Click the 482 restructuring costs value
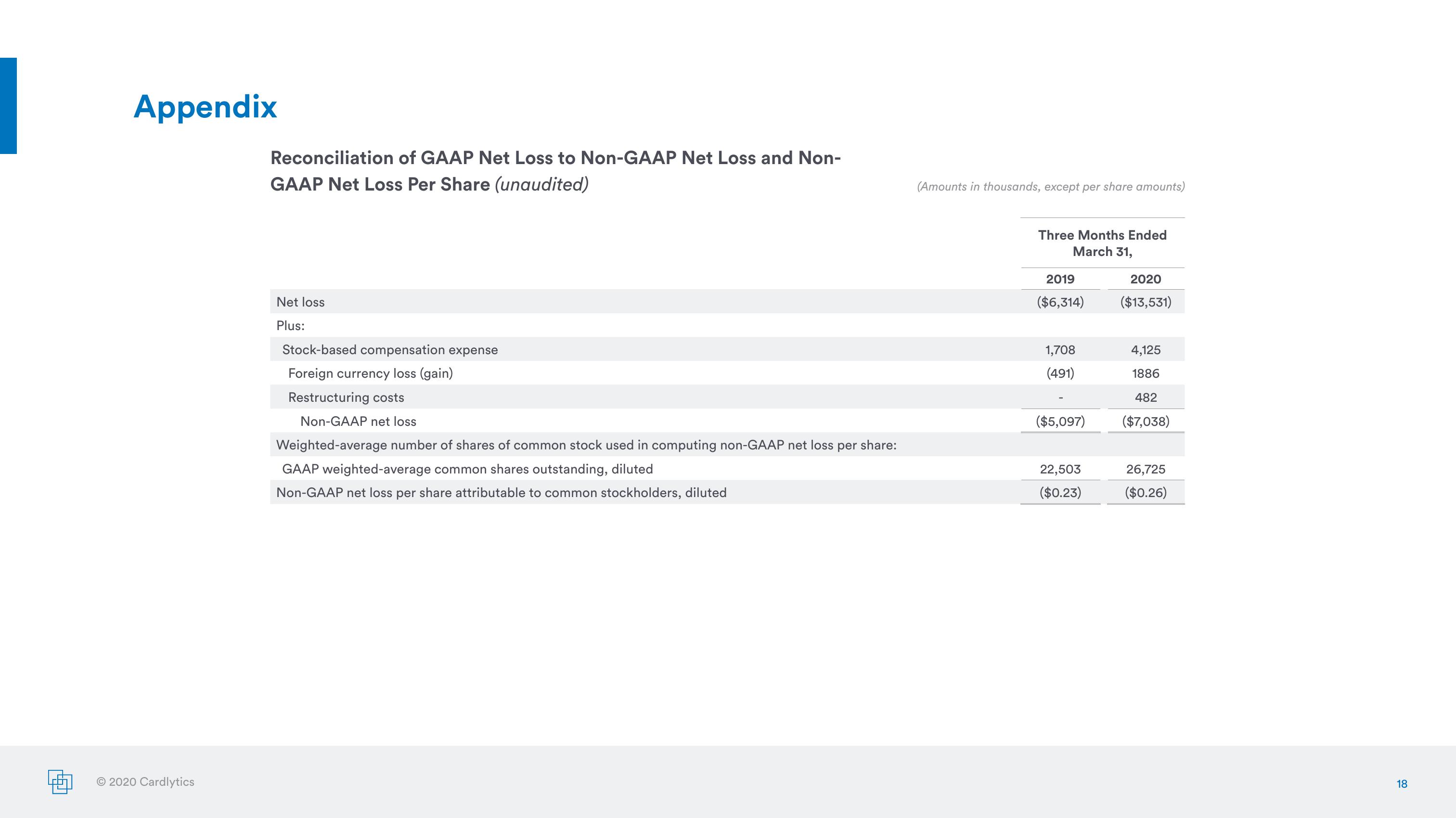Viewport: 1456px width, 818px height. pyautogui.click(x=1146, y=397)
